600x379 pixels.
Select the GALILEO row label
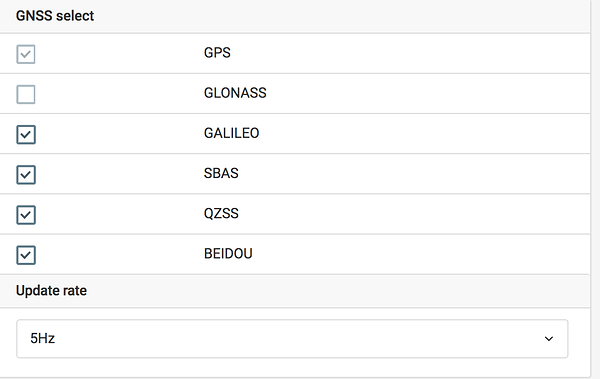(x=232, y=133)
